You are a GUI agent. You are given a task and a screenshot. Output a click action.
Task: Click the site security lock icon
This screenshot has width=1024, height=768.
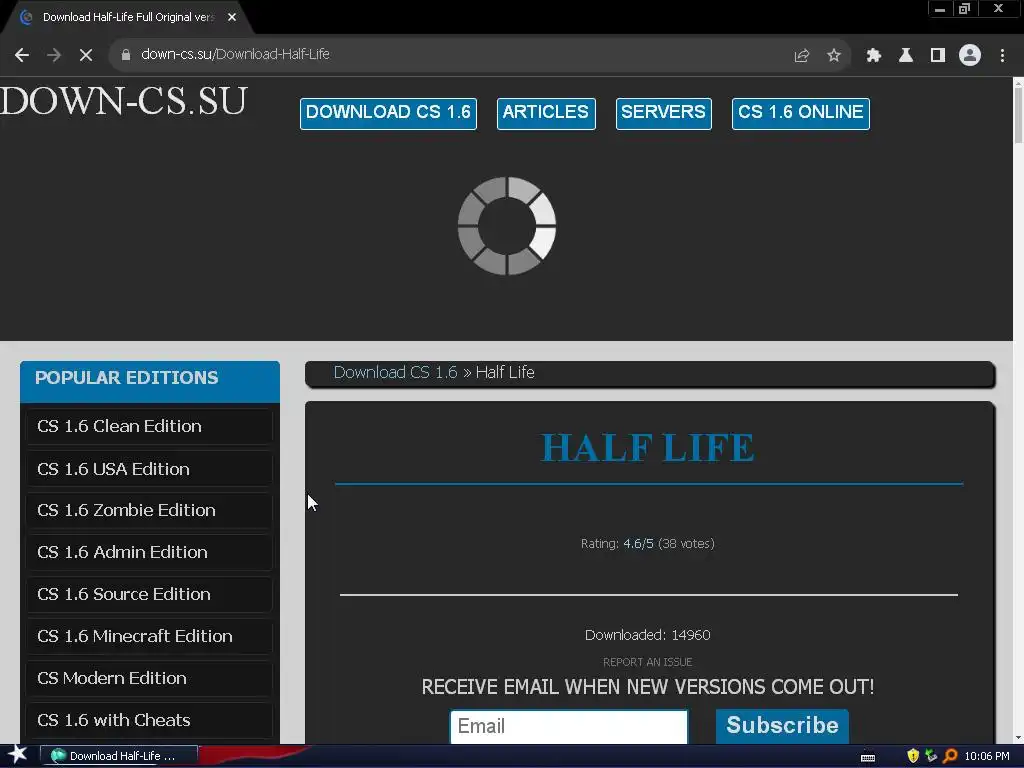(x=126, y=55)
